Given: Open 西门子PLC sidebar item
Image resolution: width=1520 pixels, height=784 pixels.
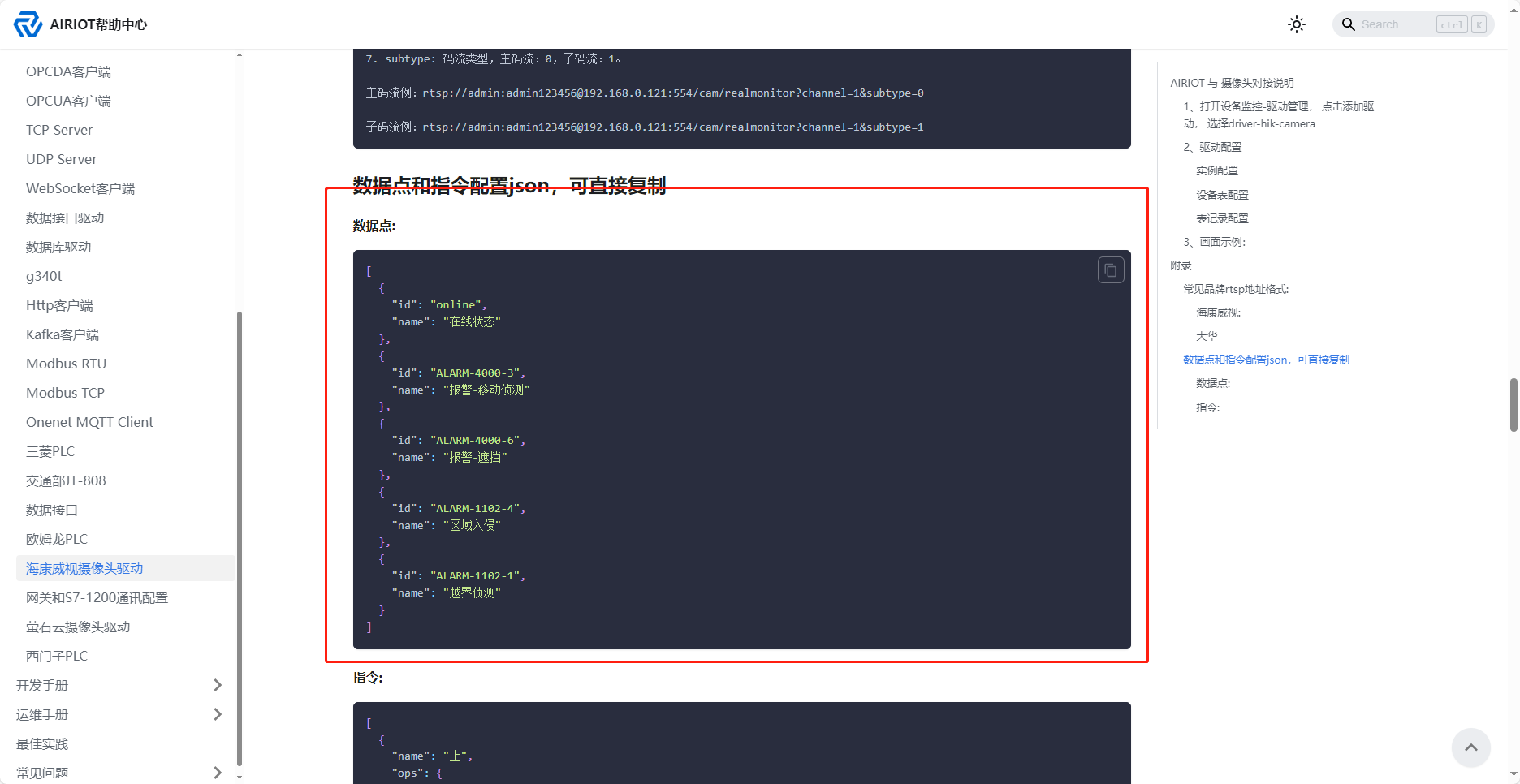Looking at the screenshot, I should click(57, 656).
